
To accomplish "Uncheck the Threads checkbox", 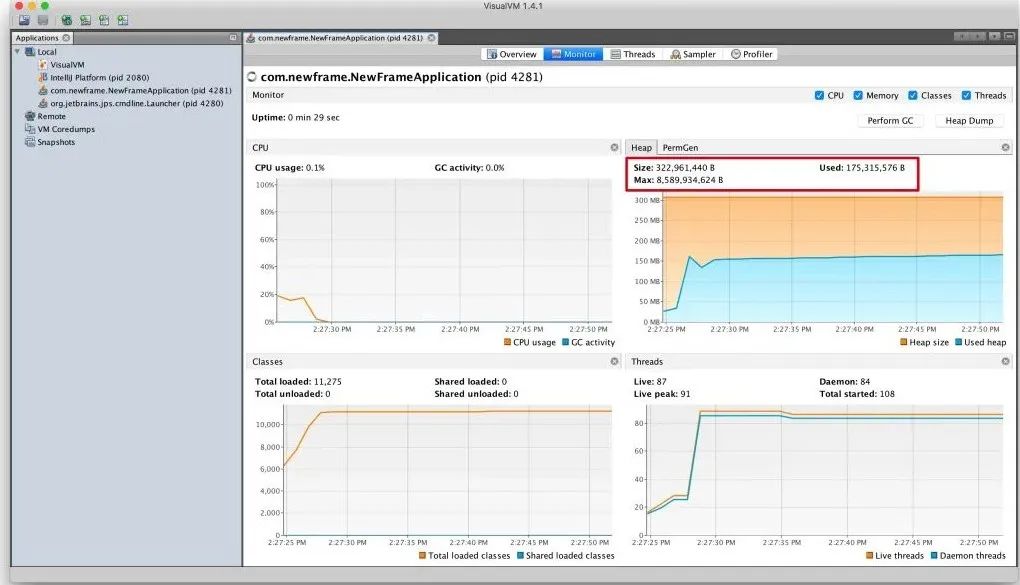I will pyautogui.click(x=966, y=95).
